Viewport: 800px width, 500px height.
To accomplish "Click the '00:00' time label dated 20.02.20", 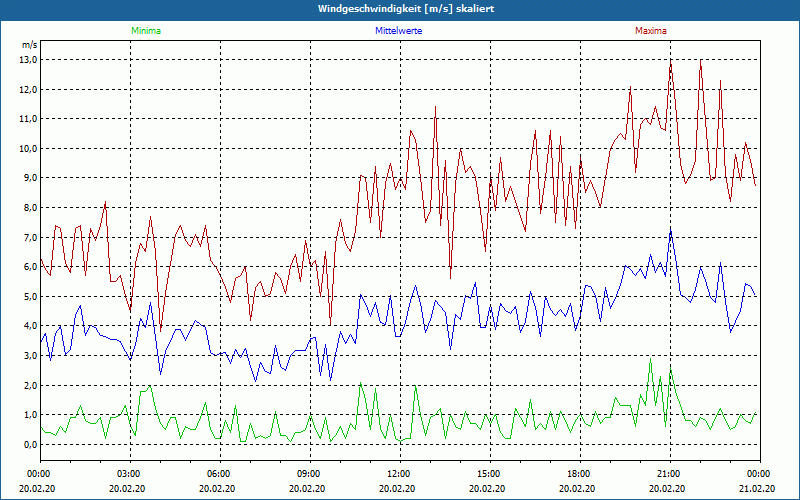I will [x=37, y=474].
